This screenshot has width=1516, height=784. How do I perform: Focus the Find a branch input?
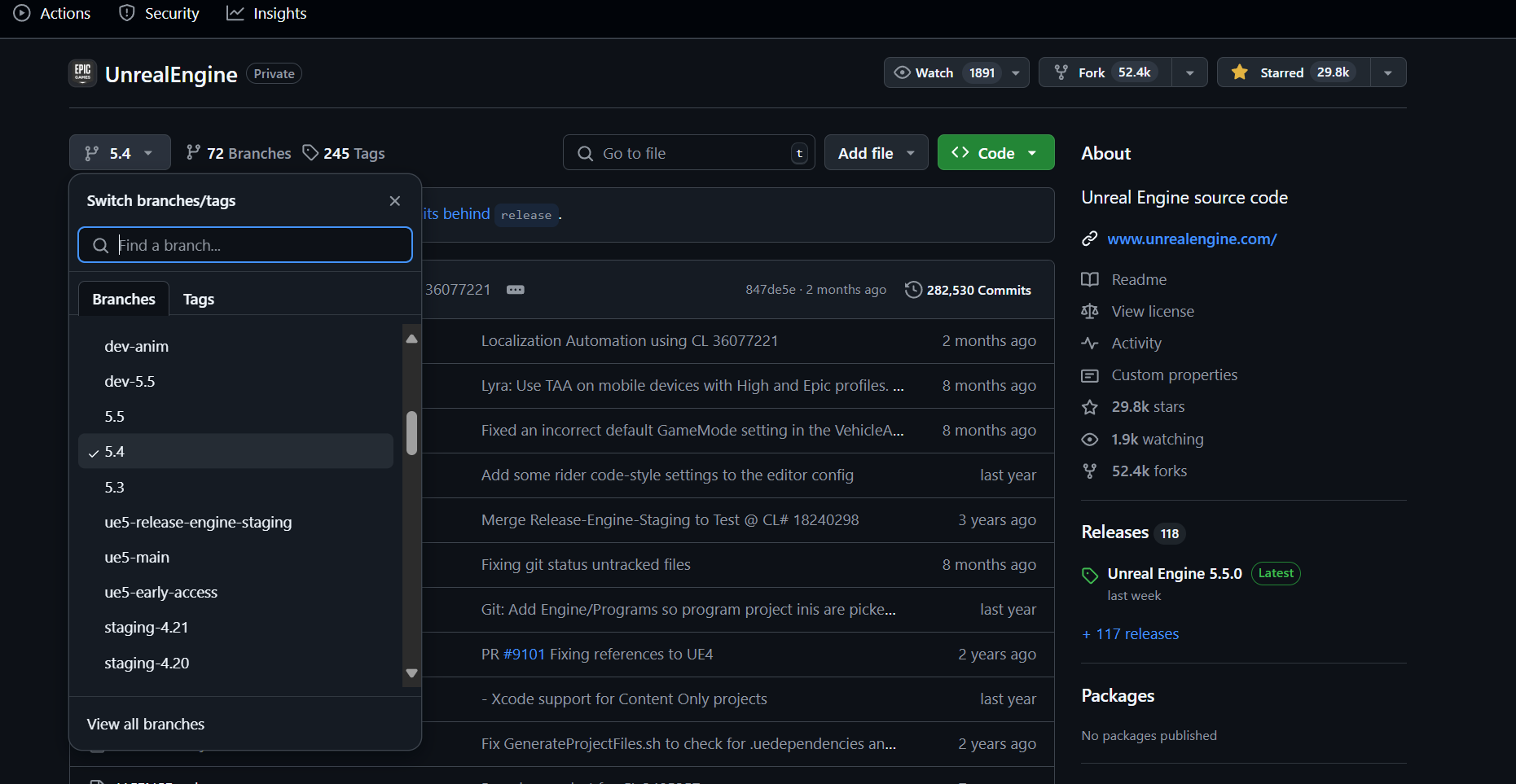pos(245,245)
